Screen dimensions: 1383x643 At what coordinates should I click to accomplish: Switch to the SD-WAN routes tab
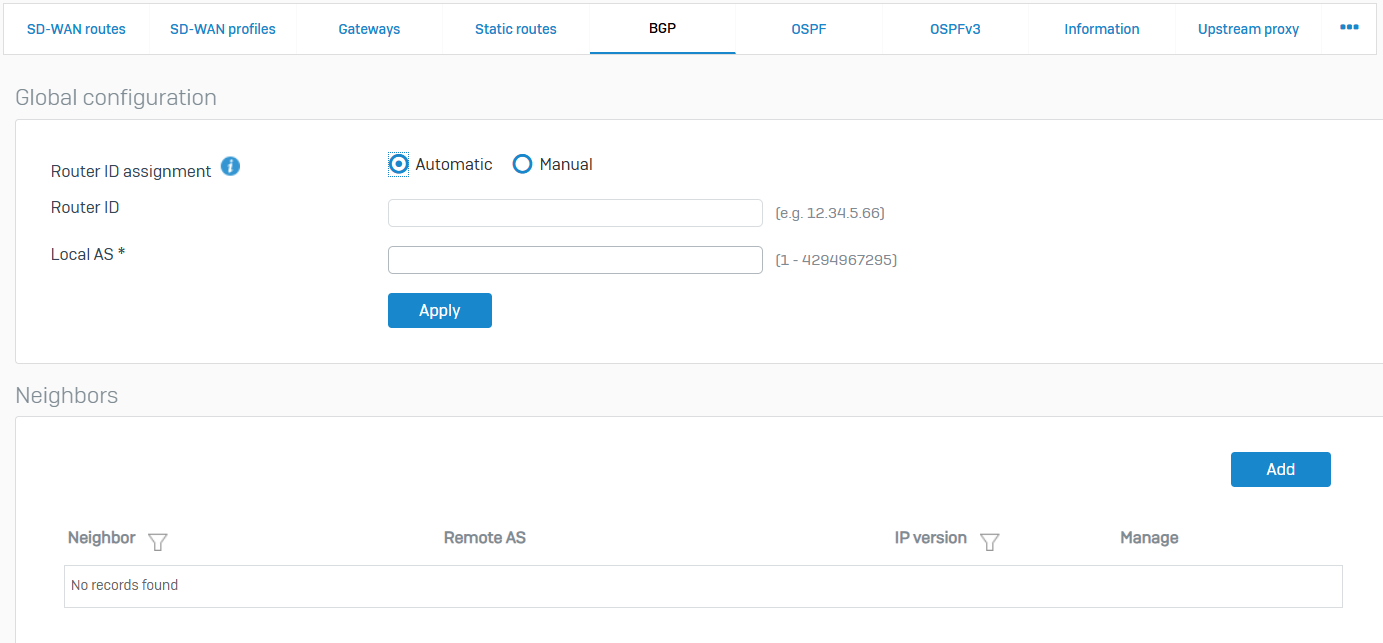76,29
